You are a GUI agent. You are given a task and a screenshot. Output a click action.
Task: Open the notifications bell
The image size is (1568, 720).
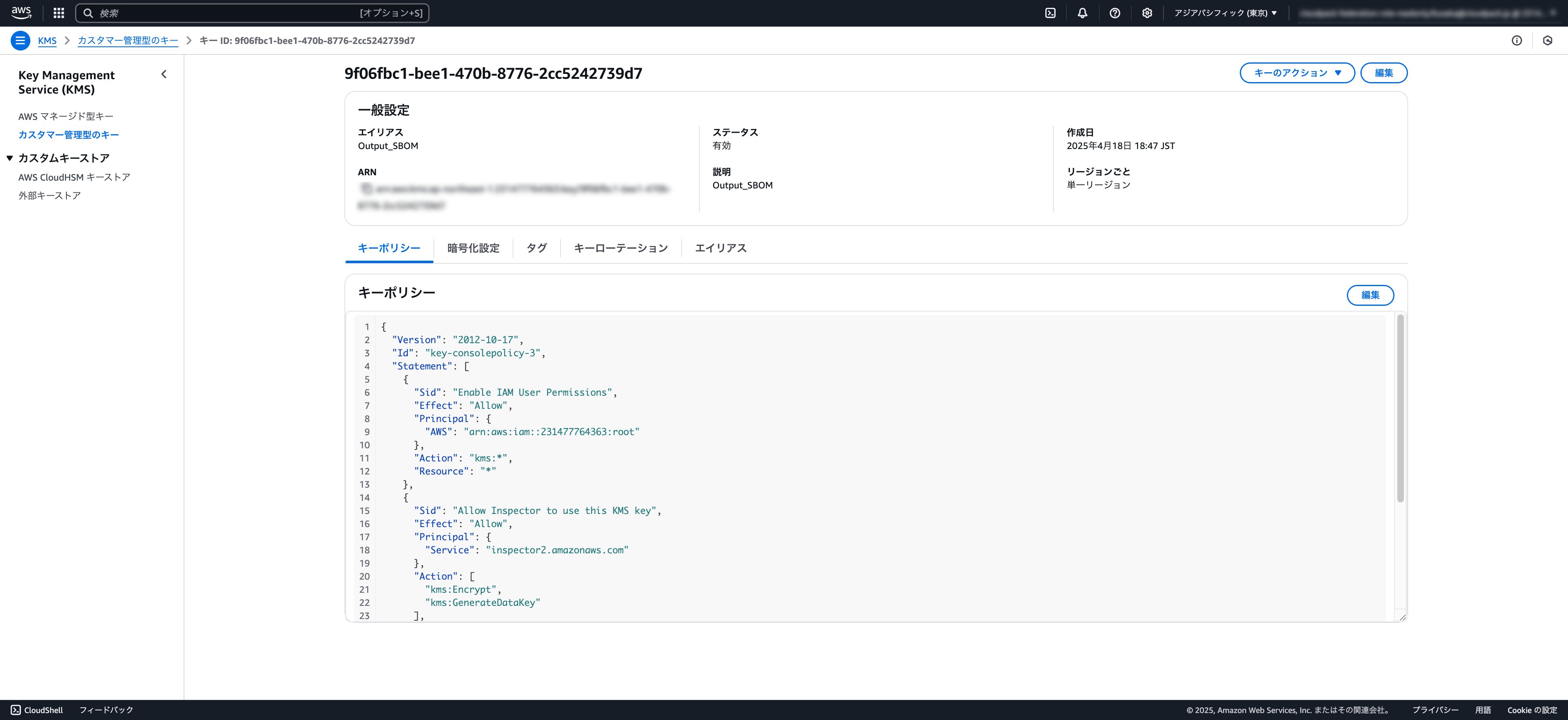(x=1083, y=13)
